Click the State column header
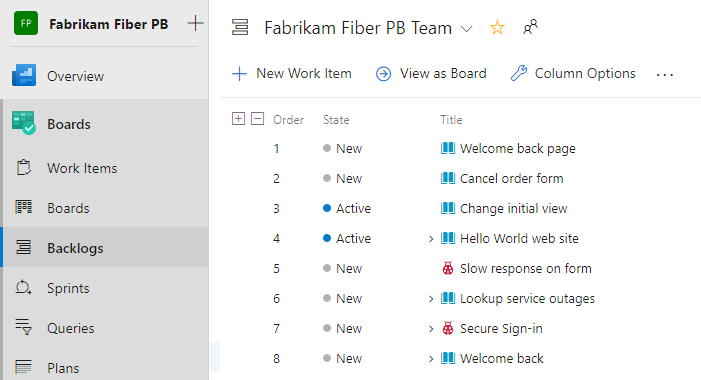The image size is (701, 380). pos(336,120)
